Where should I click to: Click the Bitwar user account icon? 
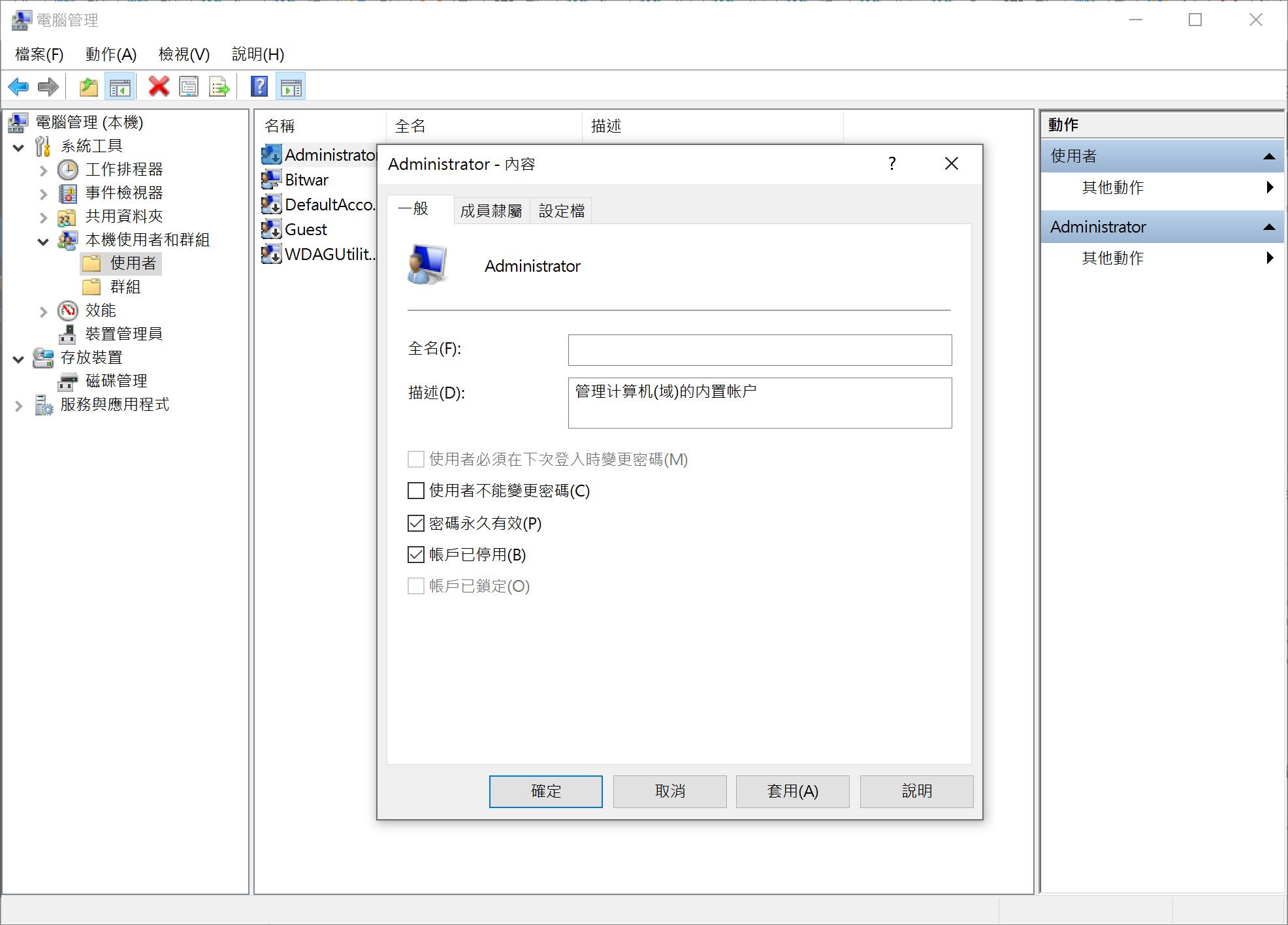click(x=271, y=180)
